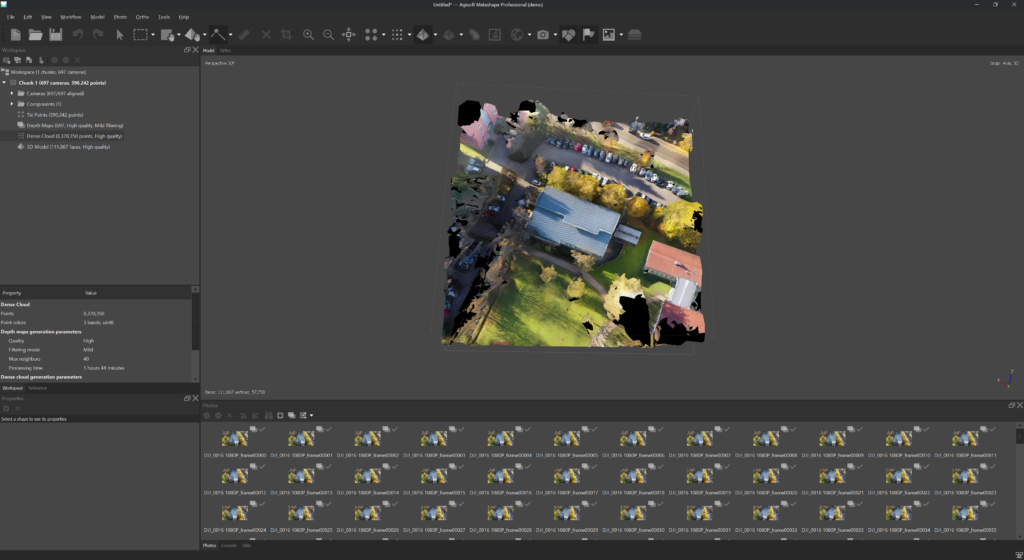Open Show Cameras dropdown arrow

pos(555,35)
